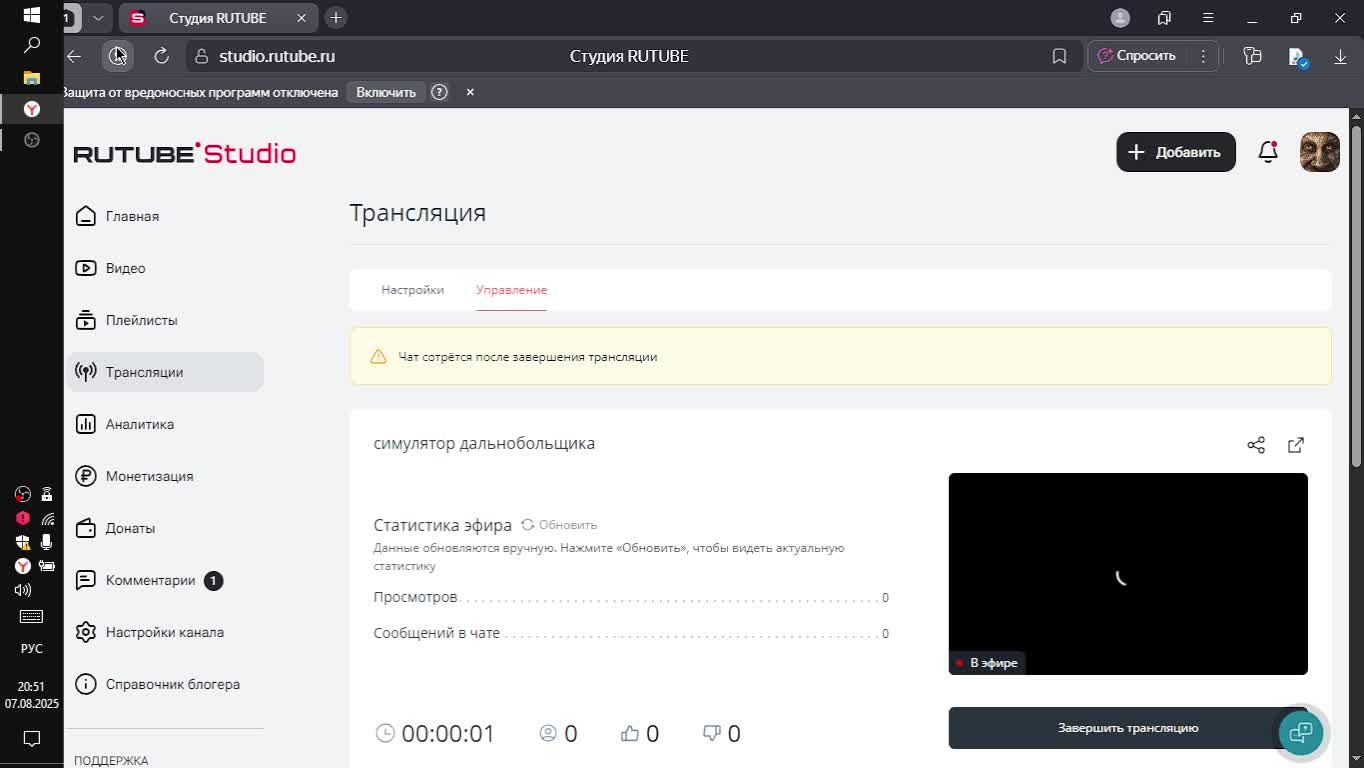The width and height of the screenshot is (1364, 768).
Task: Open Комментарии in the sidebar
Action: (149, 580)
